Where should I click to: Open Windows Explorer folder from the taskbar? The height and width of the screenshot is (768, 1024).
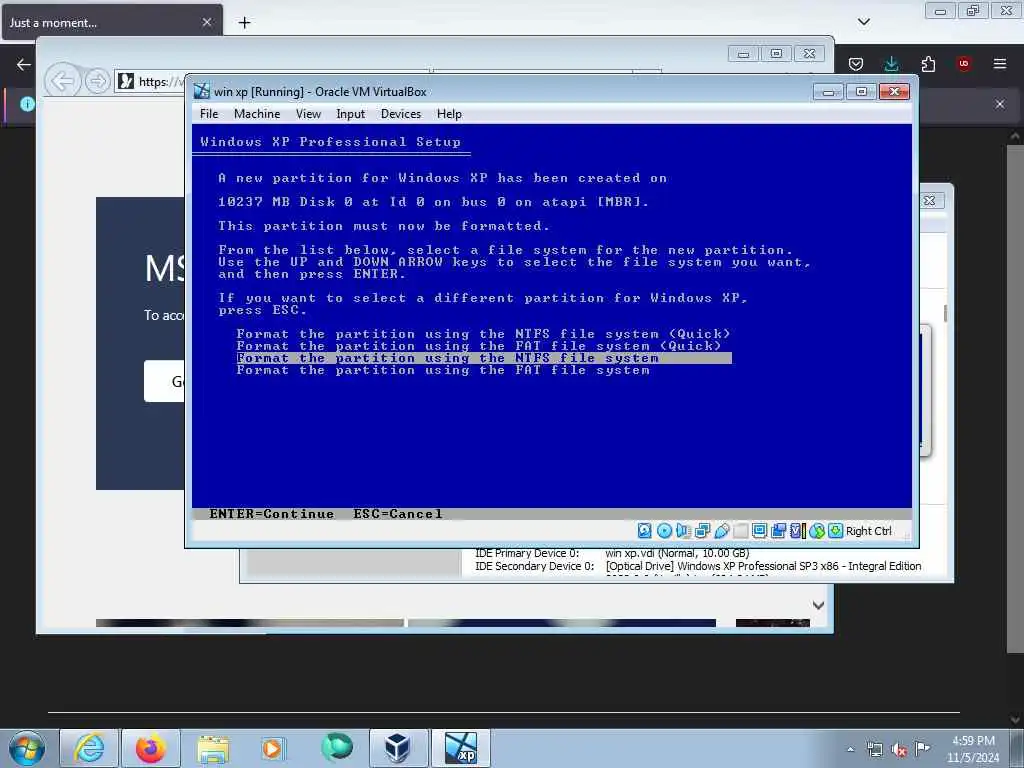click(x=213, y=748)
